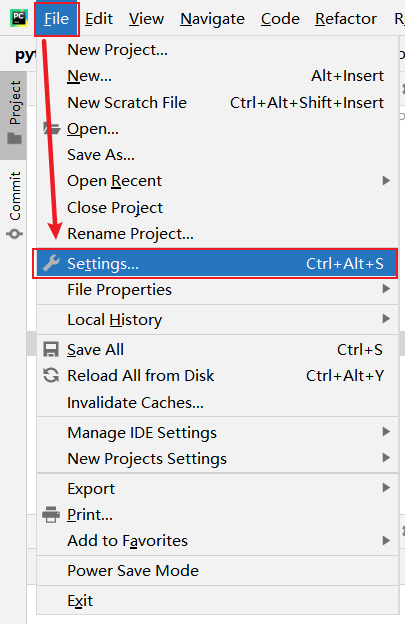
Task: Click the floppy disk Save All icon
Action: [x=51, y=349]
